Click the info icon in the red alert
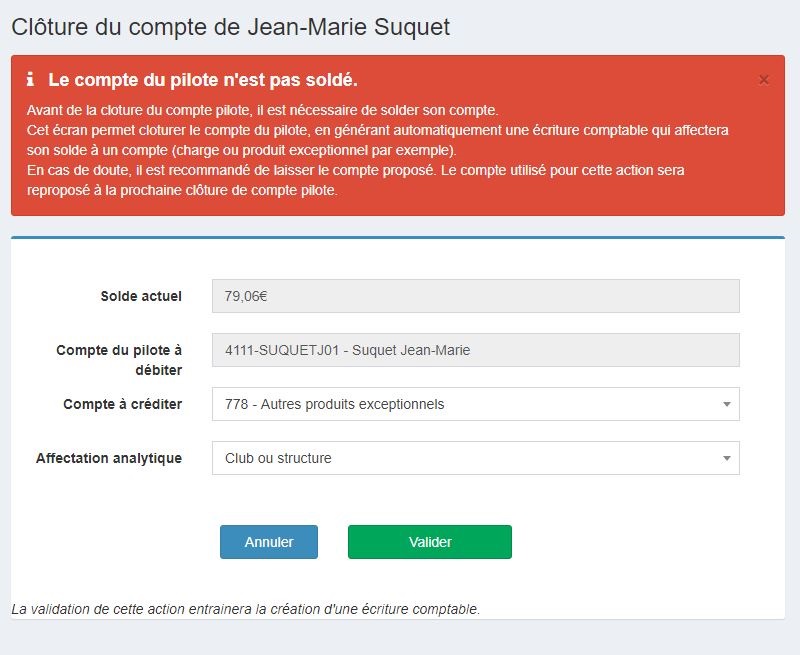Screen dimensions: 800x655 click(x=31, y=80)
